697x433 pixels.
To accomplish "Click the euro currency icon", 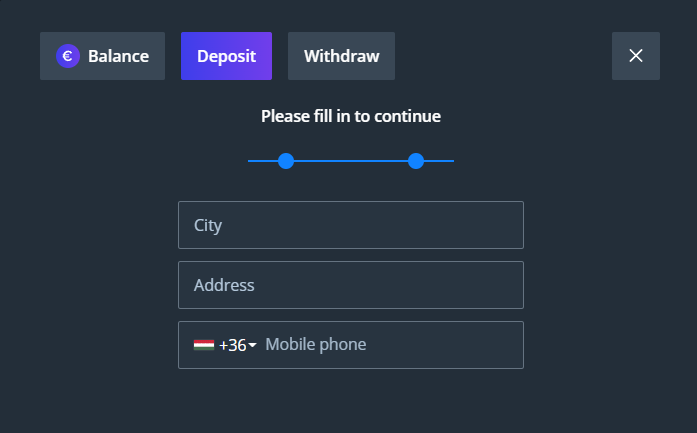I will (68, 56).
